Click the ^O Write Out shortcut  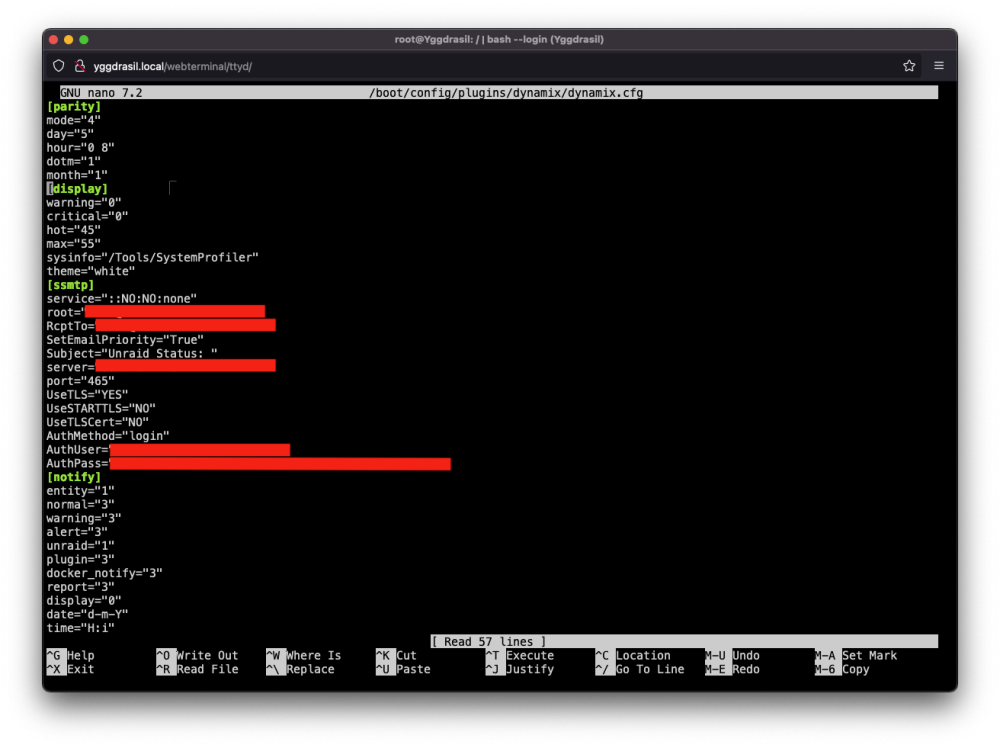[198, 656]
